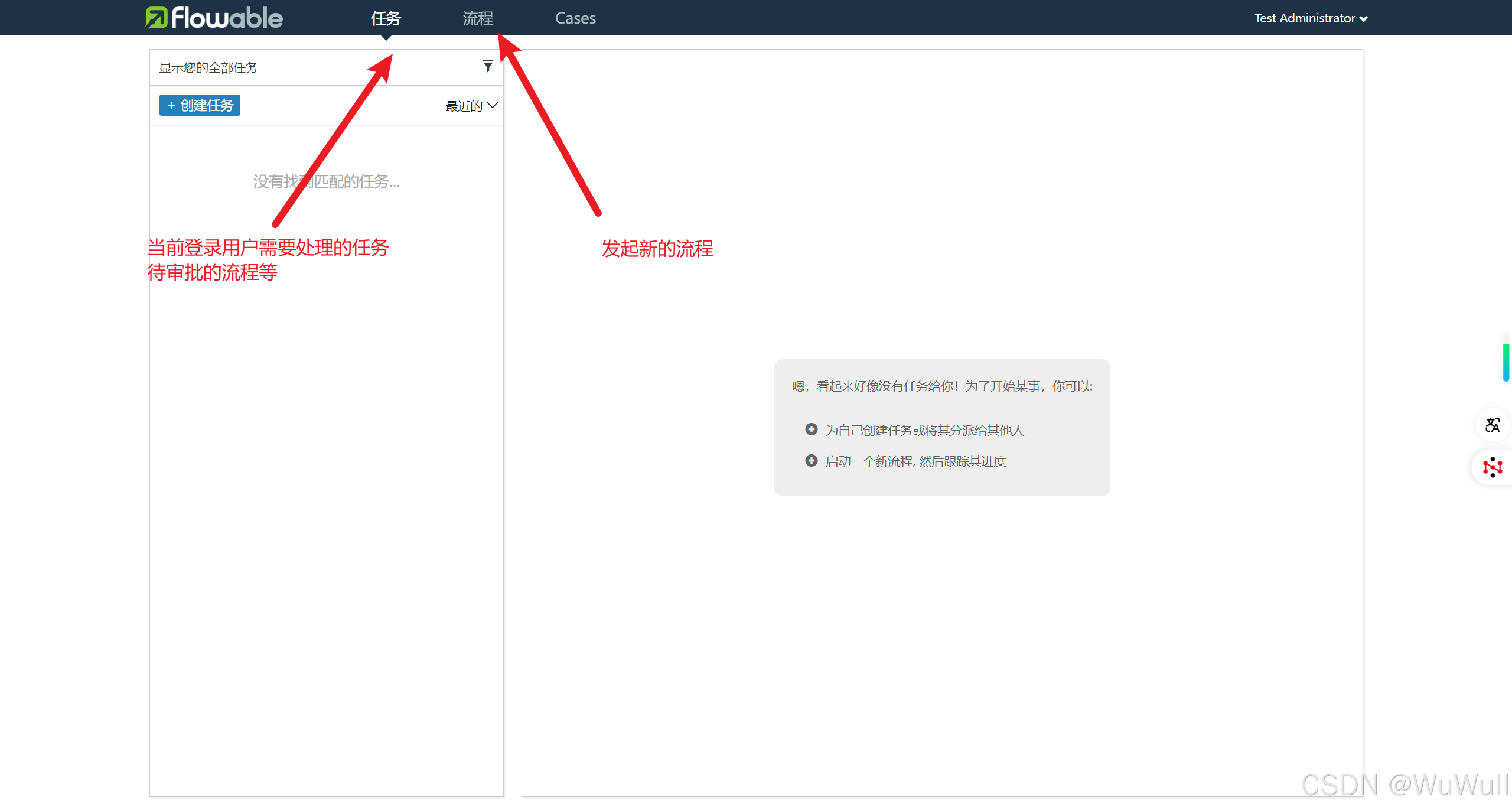Switch to the 任务 tab
Image resolution: width=1512 pixels, height=810 pixels.
pyautogui.click(x=386, y=18)
